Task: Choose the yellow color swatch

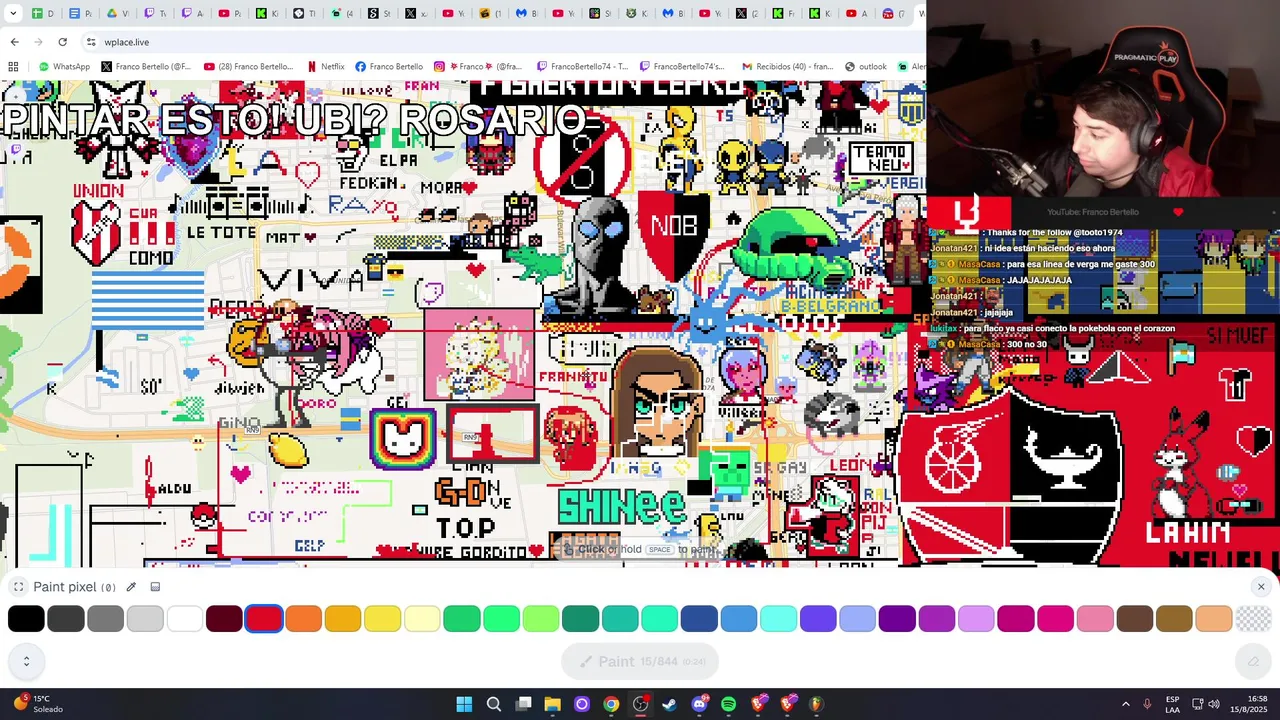Action: [x=382, y=619]
